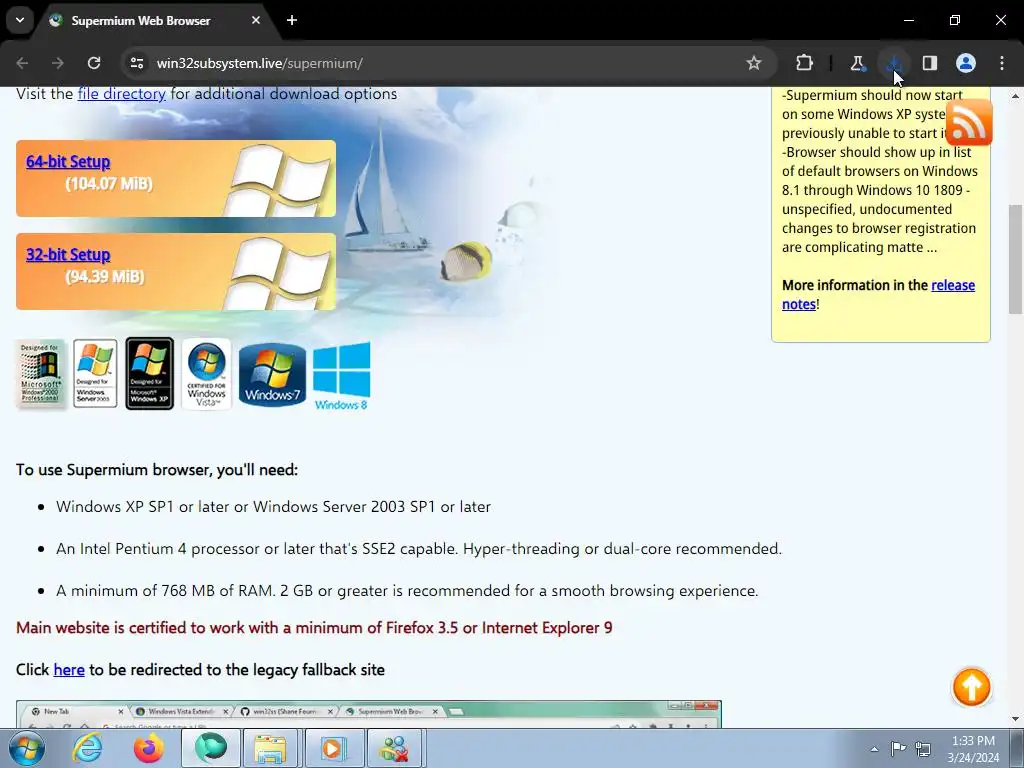Click the Certified for Windows Vista badge
1024x768 pixels.
206,374
